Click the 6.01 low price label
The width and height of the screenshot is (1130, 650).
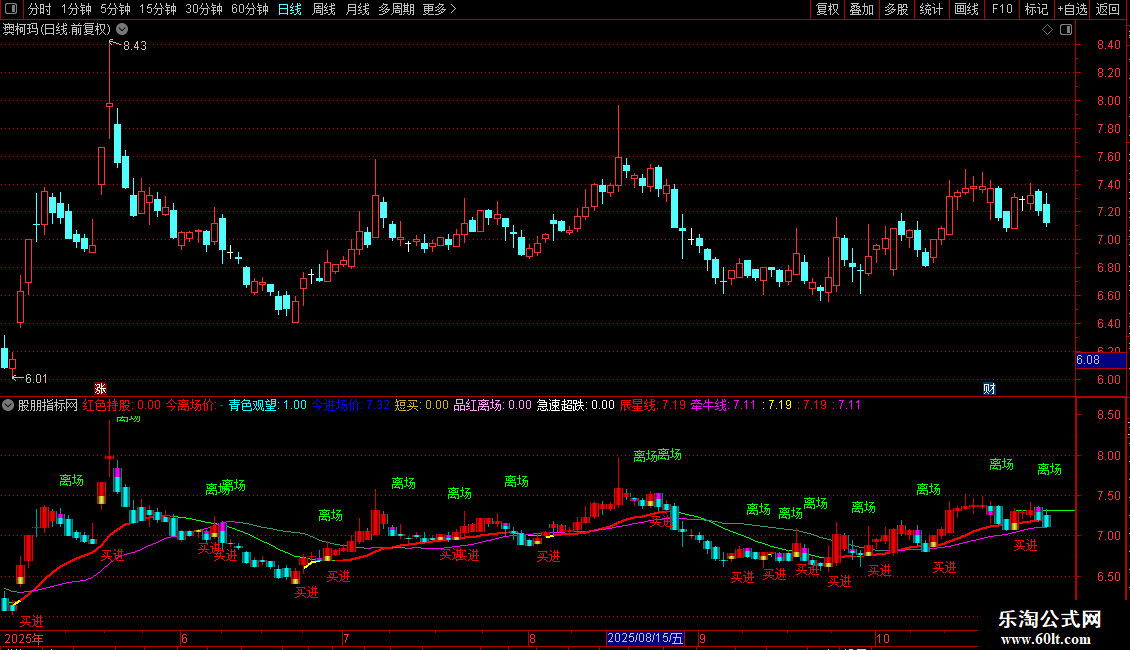36,379
